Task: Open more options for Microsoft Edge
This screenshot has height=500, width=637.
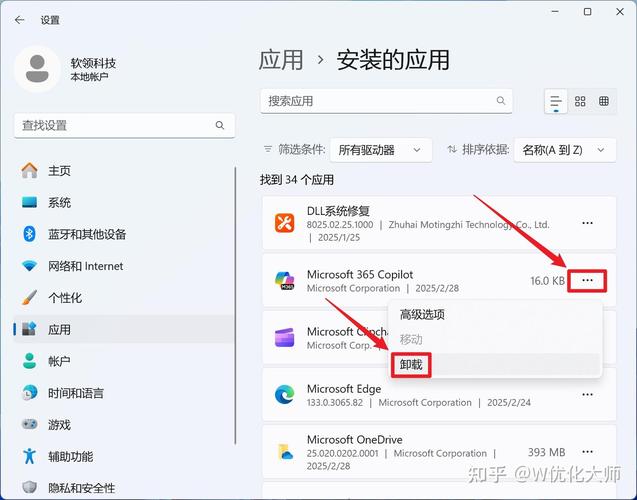Action: coord(587,394)
